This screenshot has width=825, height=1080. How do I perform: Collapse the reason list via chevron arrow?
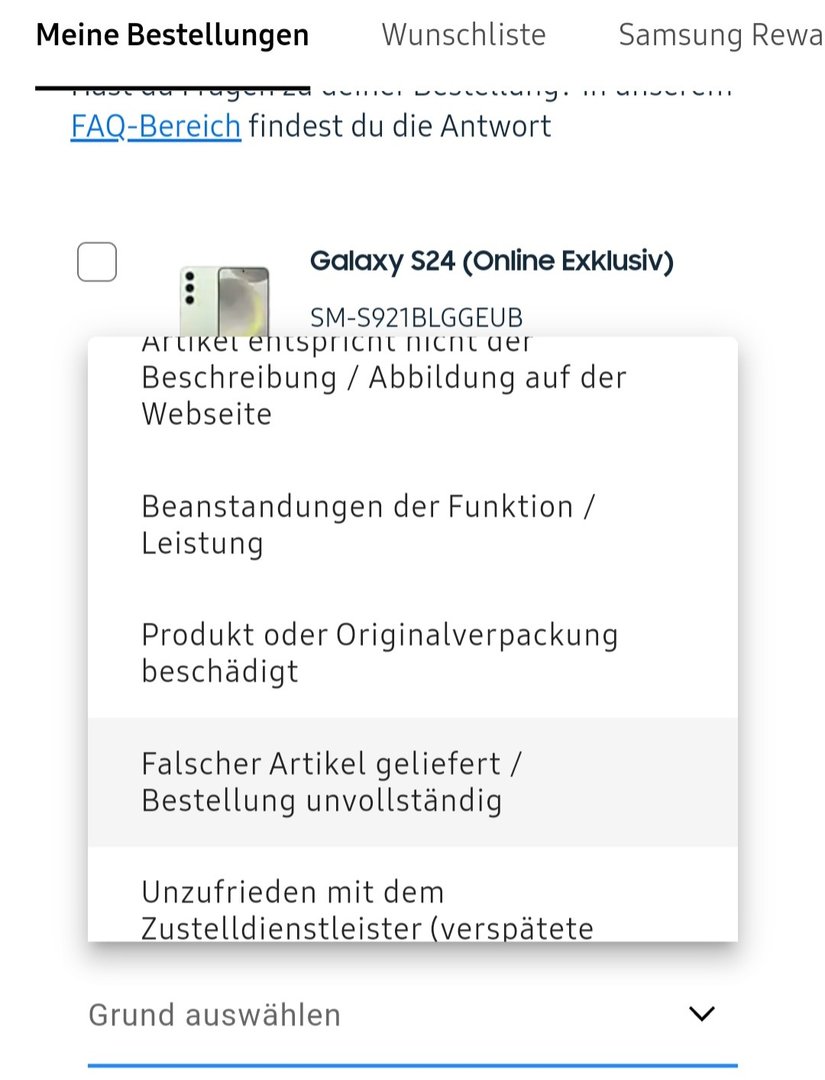coord(702,1014)
